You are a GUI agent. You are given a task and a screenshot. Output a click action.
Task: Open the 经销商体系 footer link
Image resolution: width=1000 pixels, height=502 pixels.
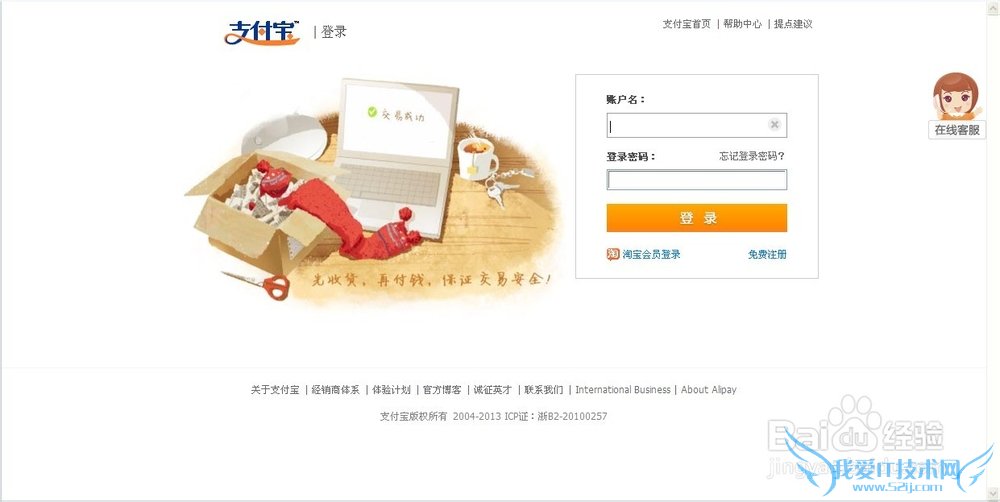coord(335,390)
